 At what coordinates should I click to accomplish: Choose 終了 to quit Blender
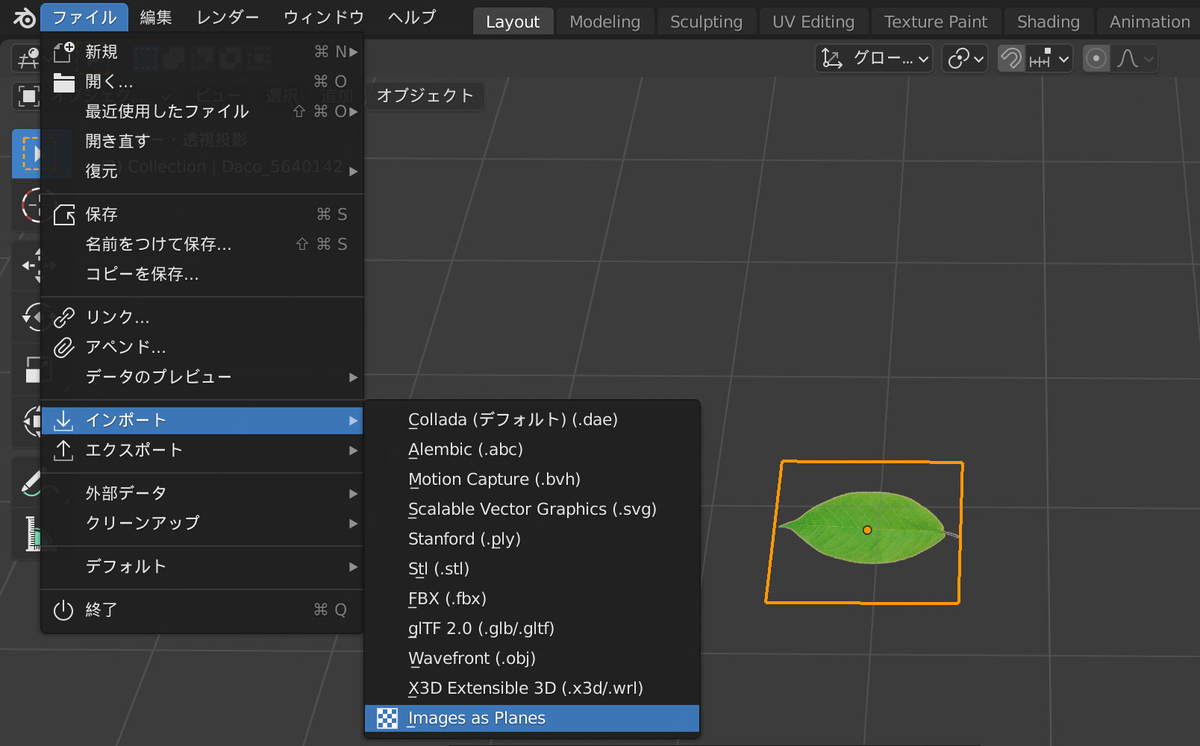pyautogui.click(x=202, y=609)
